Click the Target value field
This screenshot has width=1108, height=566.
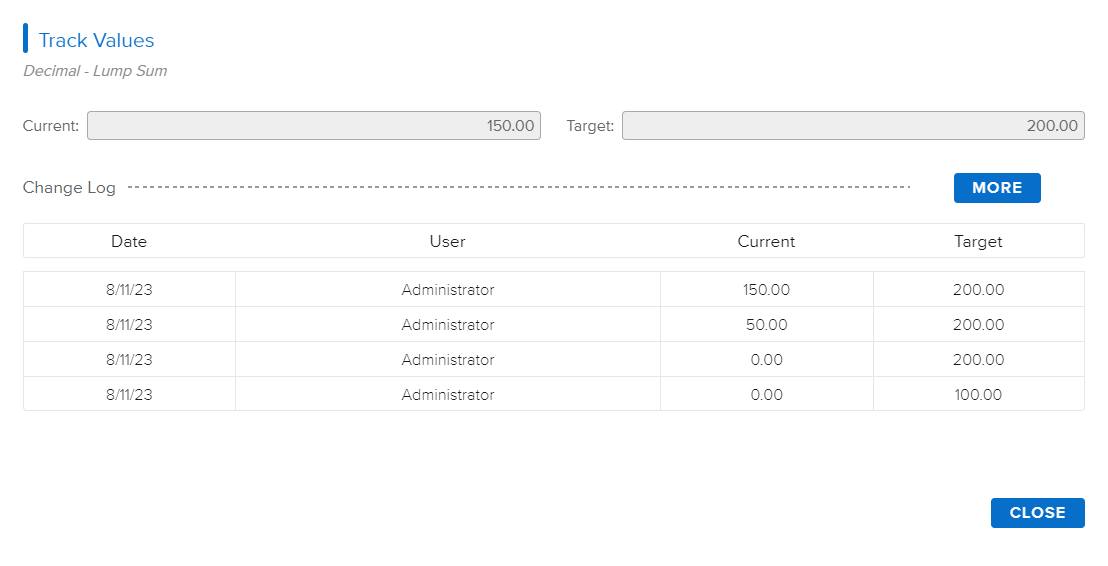click(852, 126)
